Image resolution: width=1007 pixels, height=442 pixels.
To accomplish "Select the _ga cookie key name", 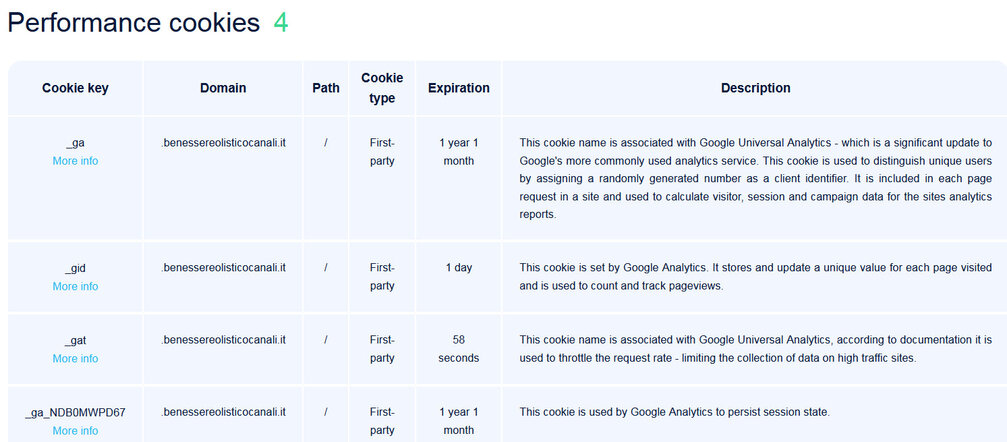I will 75,143.
